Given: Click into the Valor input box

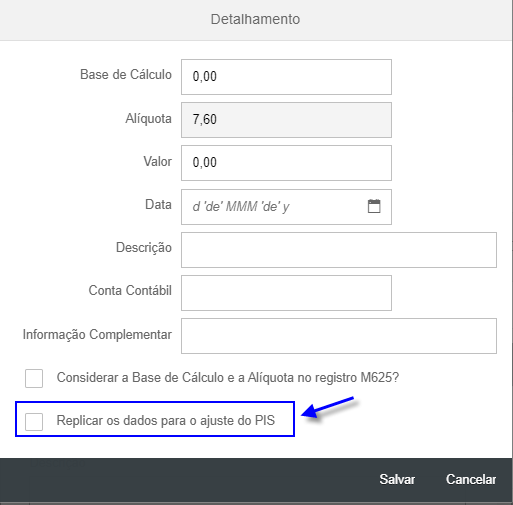Looking at the screenshot, I should tap(286, 163).
